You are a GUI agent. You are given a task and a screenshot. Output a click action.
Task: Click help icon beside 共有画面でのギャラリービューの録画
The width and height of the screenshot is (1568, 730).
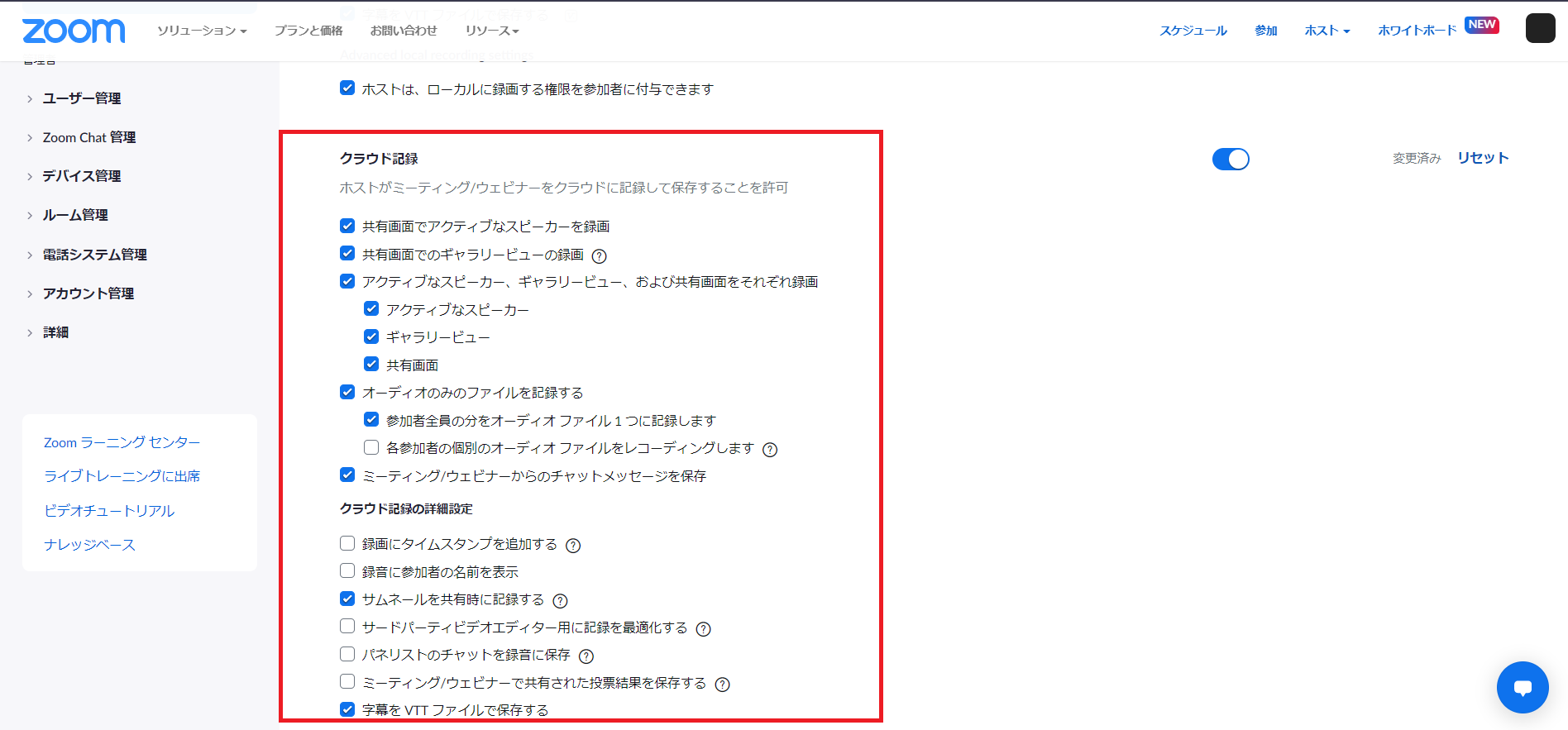click(600, 256)
